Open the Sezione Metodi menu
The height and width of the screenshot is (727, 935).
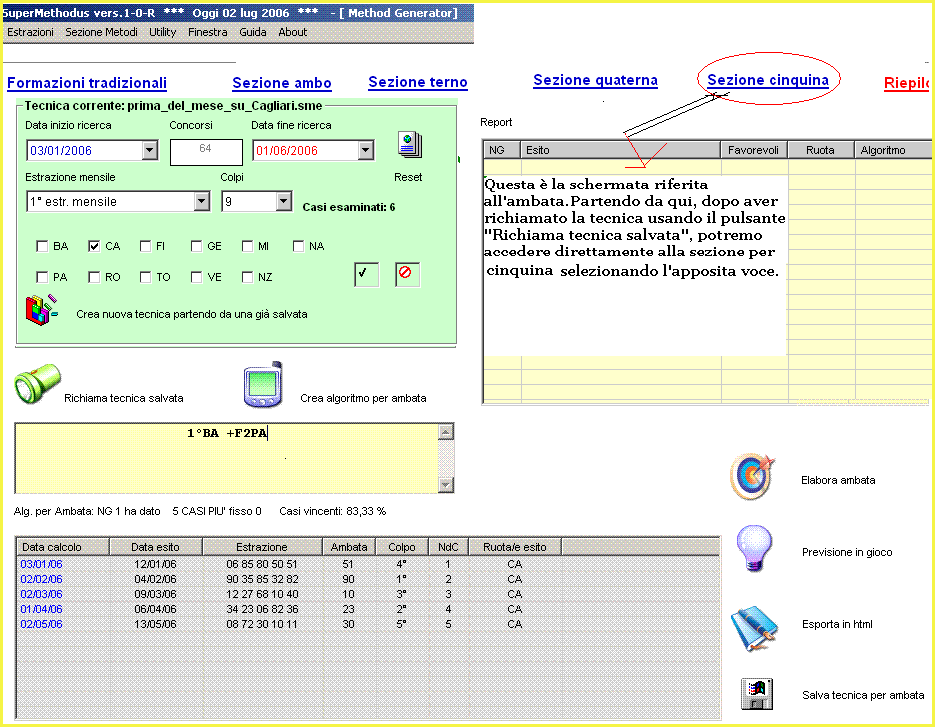(101, 32)
